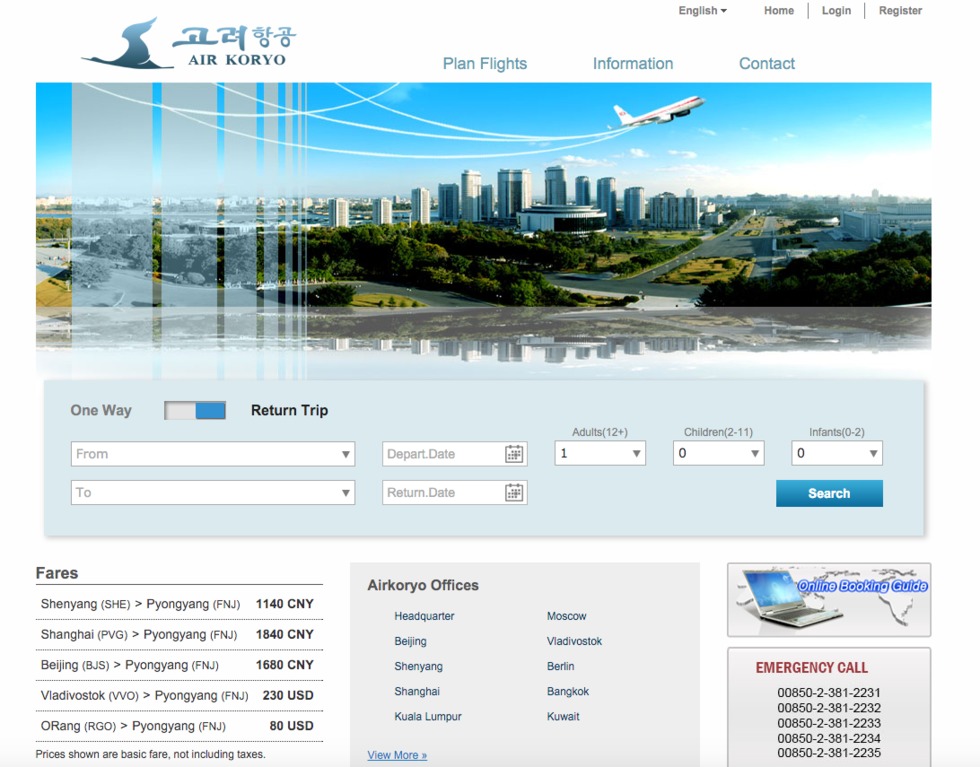Open the Adults(12+) count dropdown
This screenshot has height=767, width=980.
coord(600,453)
